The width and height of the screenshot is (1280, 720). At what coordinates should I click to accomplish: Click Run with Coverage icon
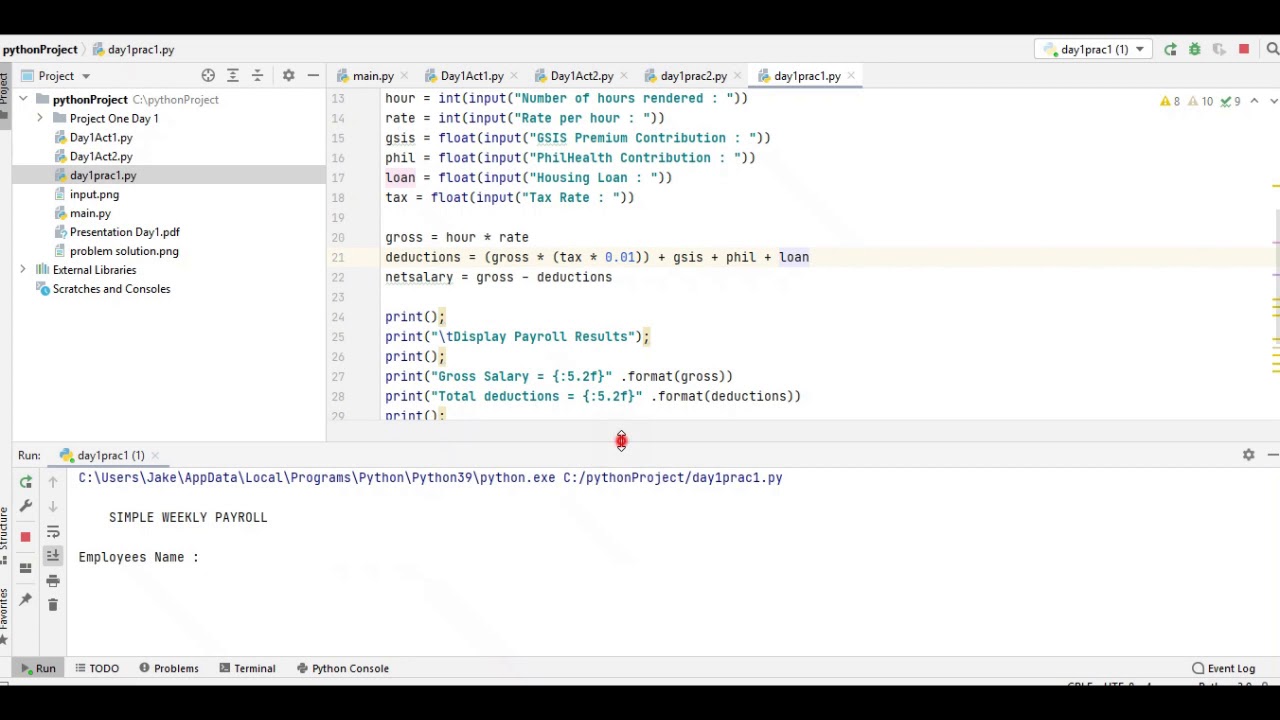point(1219,49)
